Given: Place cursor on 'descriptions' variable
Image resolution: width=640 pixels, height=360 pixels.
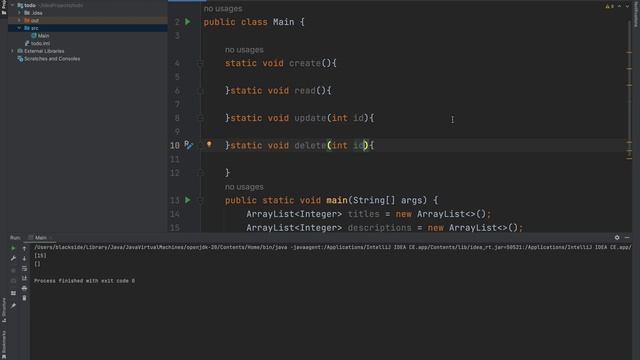Looking at the screenshot, I should click(380, 228).
